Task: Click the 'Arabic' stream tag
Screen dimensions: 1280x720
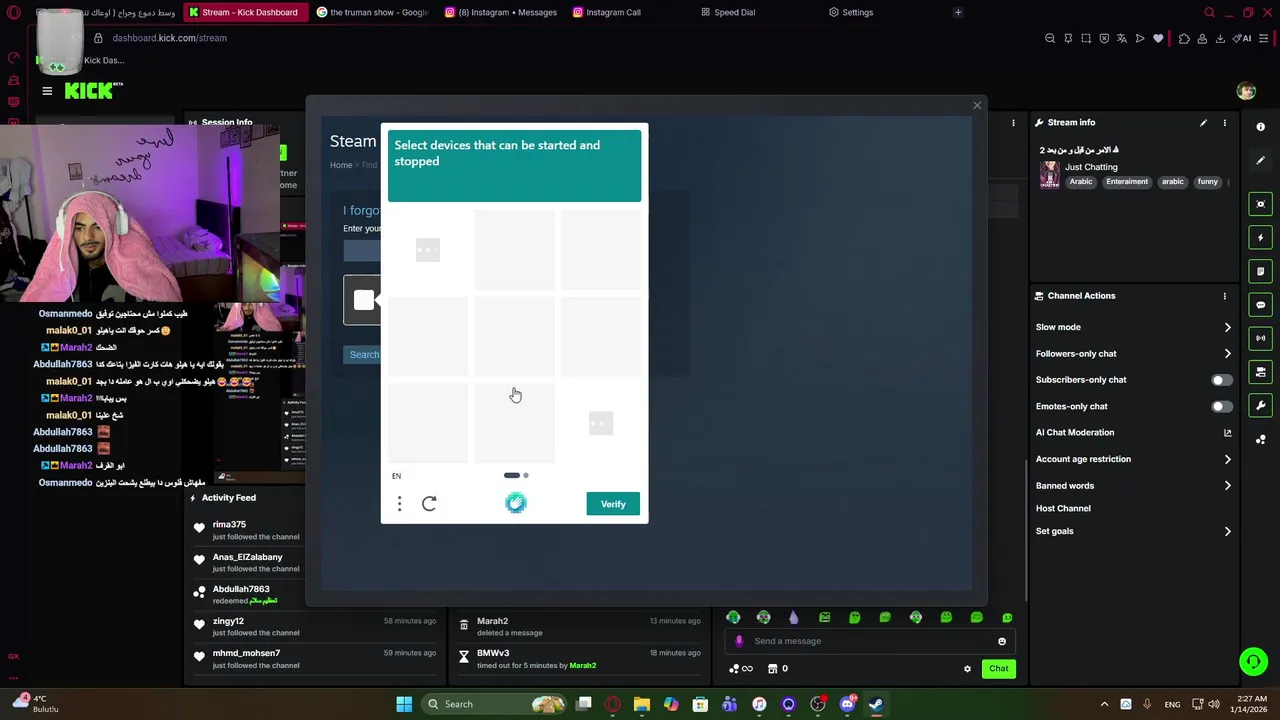Action: [1081, 182]
